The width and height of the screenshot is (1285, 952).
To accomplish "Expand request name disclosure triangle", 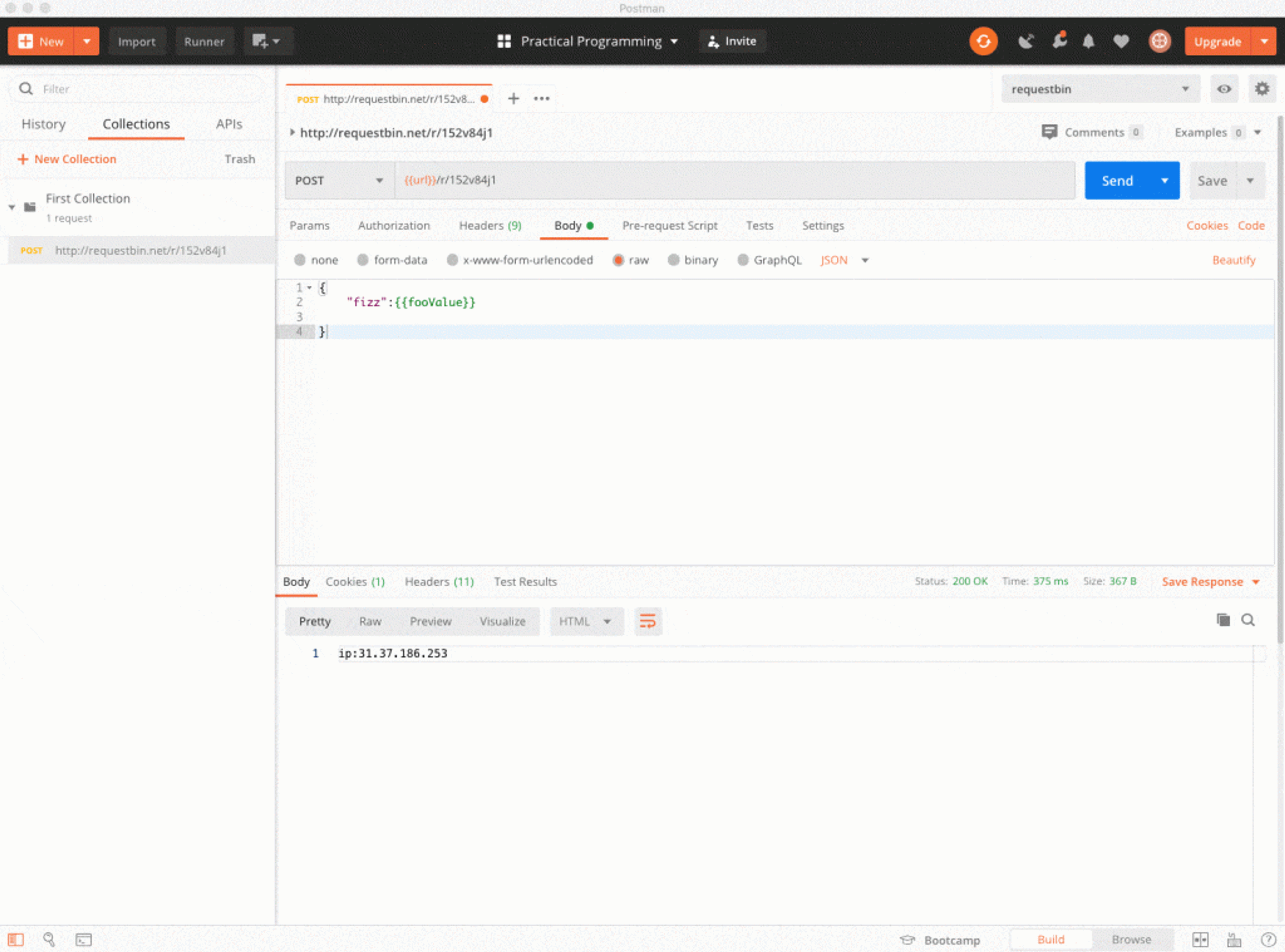I will coord(292,132).
